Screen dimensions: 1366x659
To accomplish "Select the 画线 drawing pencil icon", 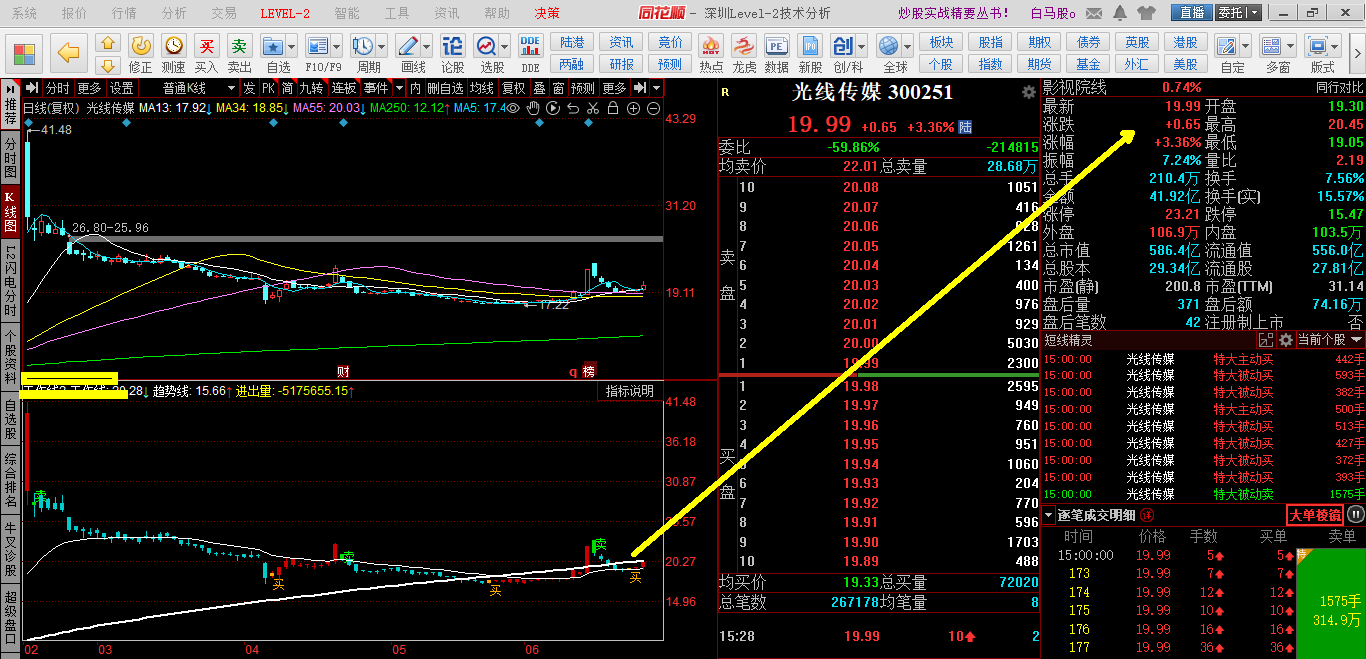I will coord(407,46).
